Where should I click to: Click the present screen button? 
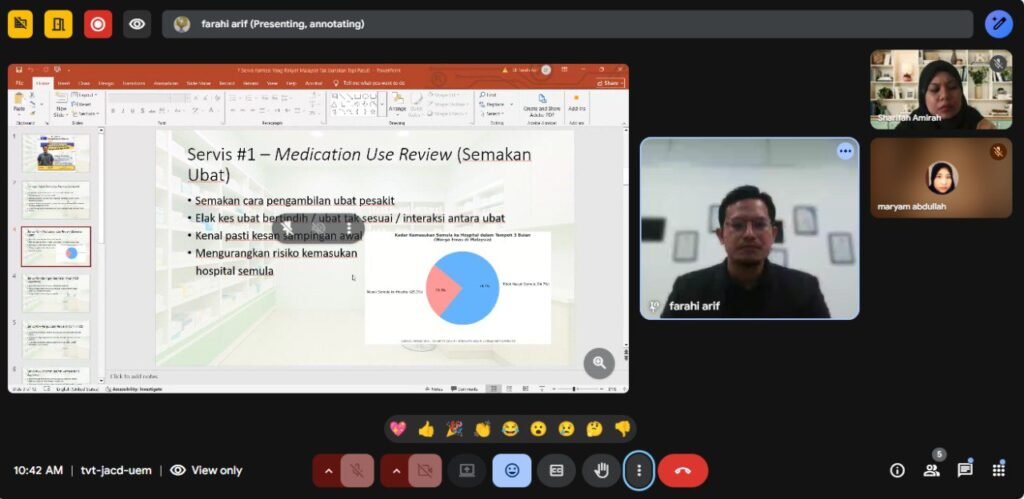[467, 470]
